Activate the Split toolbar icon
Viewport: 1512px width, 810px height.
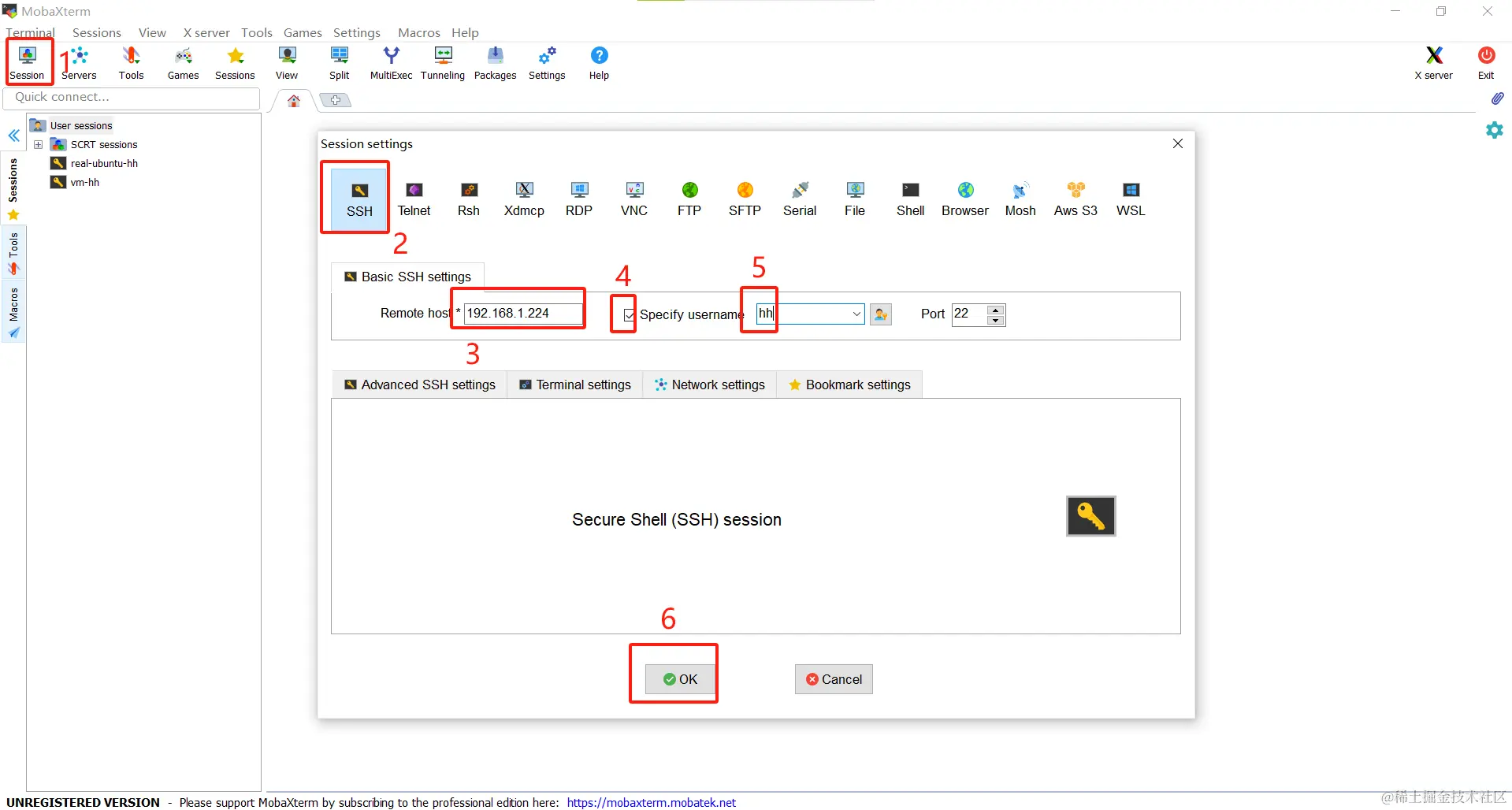point(340,63)
